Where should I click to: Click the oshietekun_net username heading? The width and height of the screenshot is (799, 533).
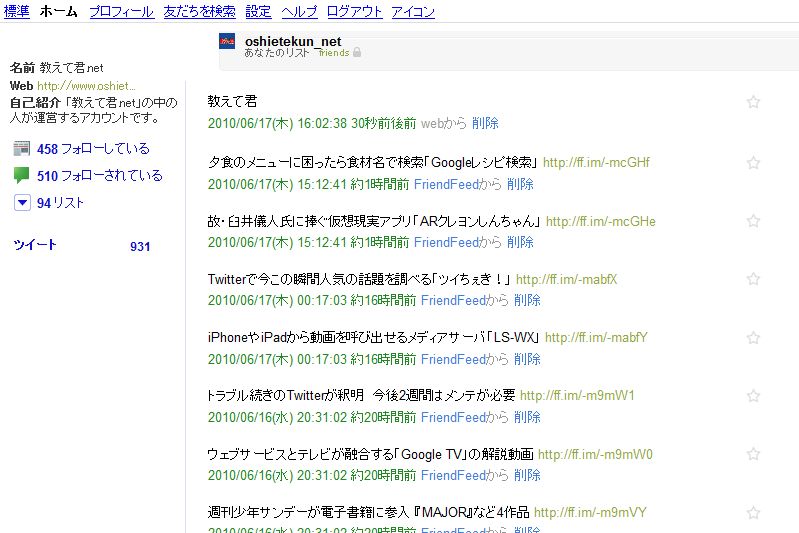click(x=293, y=41)
